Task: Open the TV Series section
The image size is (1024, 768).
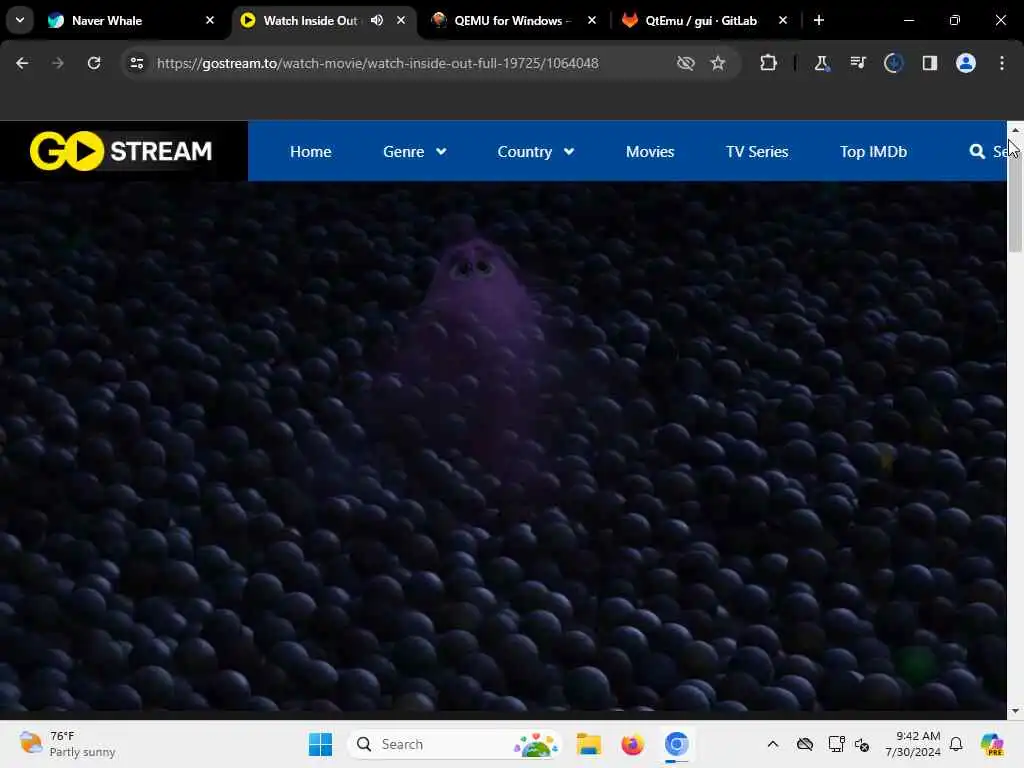Action: [x=757, y=152]
